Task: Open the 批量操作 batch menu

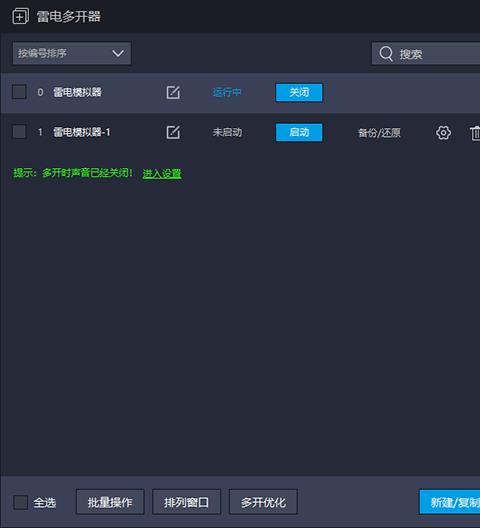Action: pyautogui.click(x=110, y=502)
